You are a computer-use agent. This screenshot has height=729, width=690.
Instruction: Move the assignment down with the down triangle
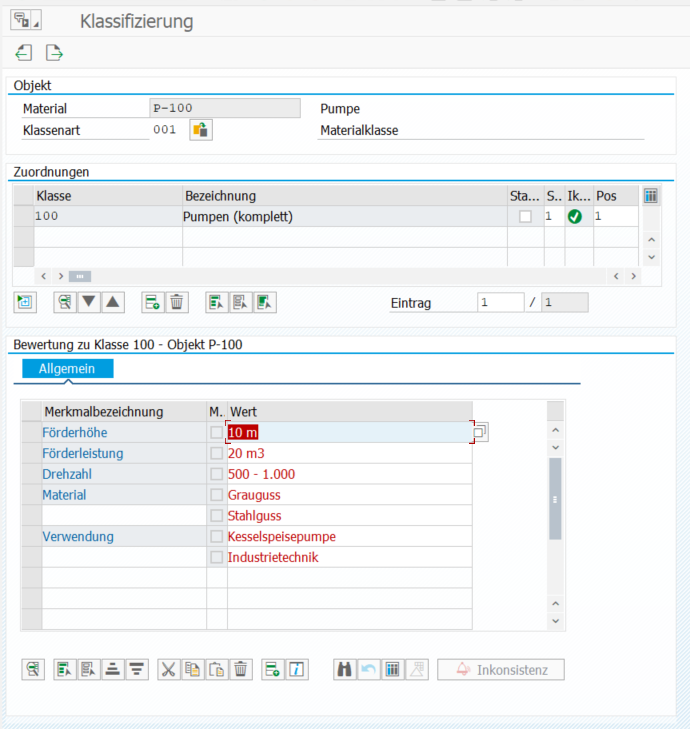(x=89, y=303)
